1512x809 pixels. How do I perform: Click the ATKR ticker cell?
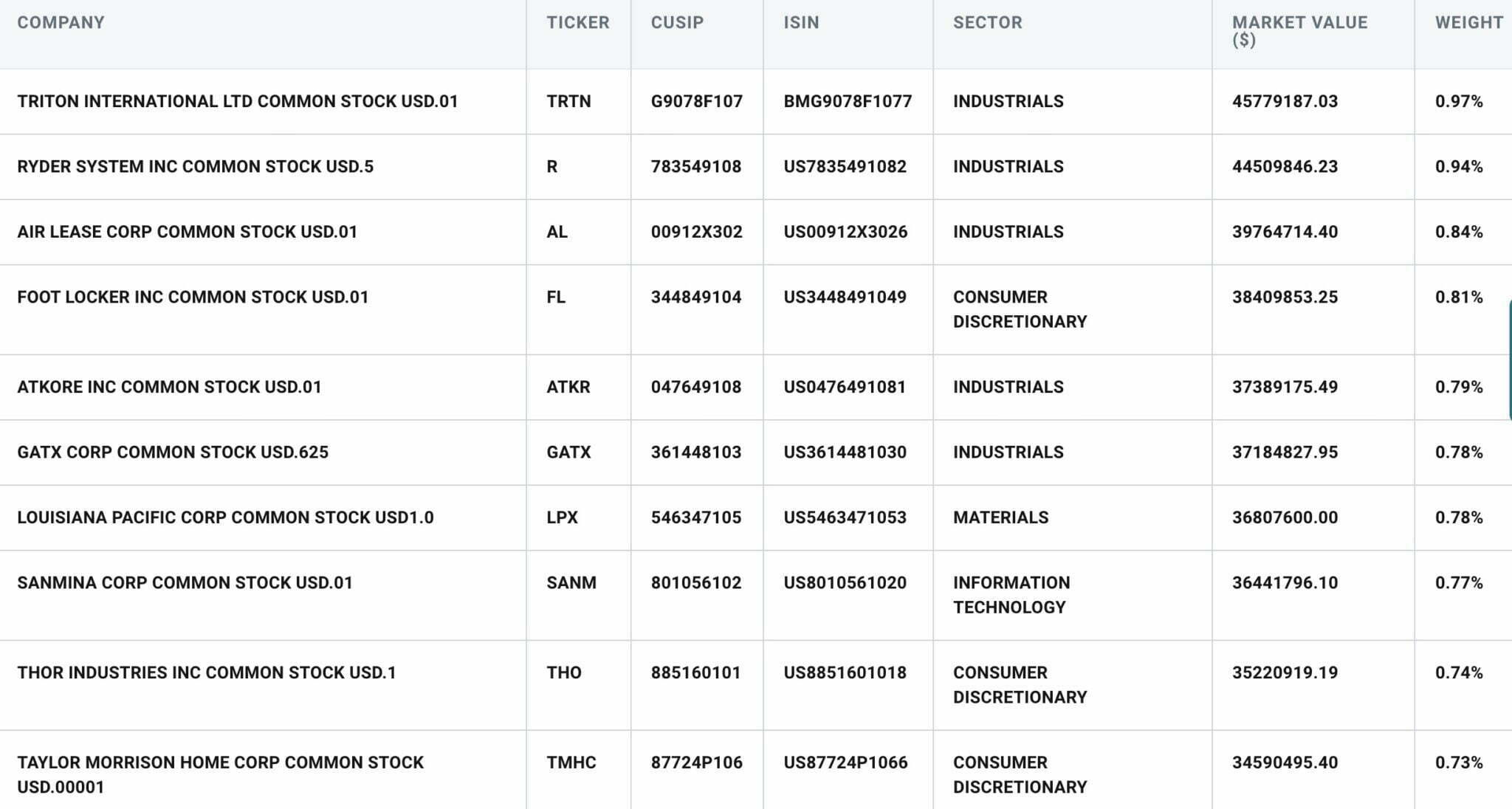[x=568, y=388]
